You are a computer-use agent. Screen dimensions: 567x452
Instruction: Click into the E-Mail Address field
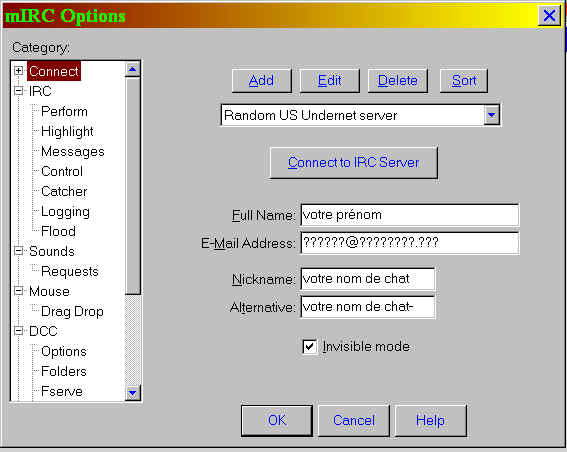click(410, 243)
